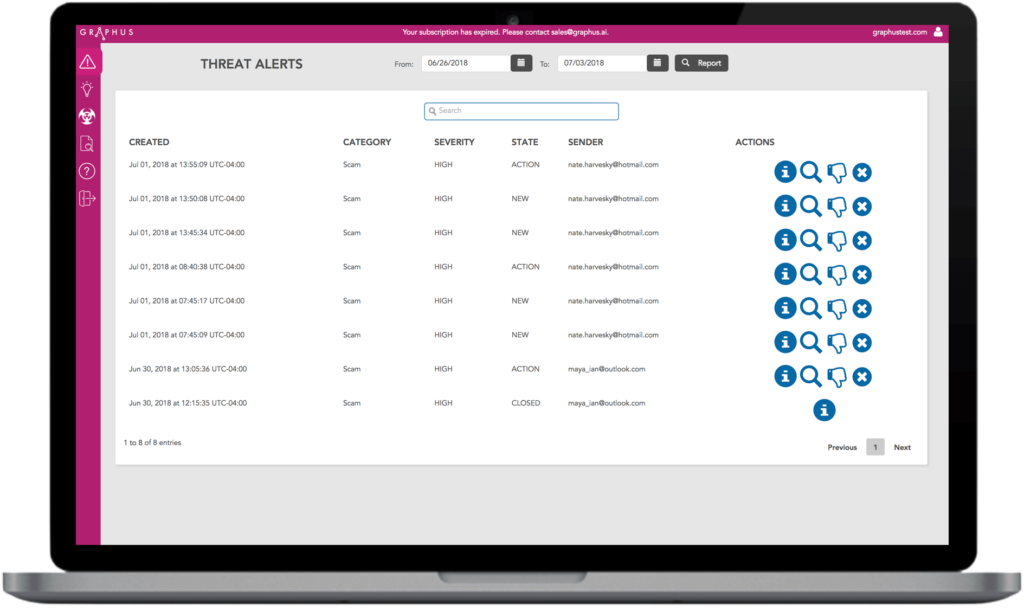View info for the 13:55:09 alert

[785, 172]
